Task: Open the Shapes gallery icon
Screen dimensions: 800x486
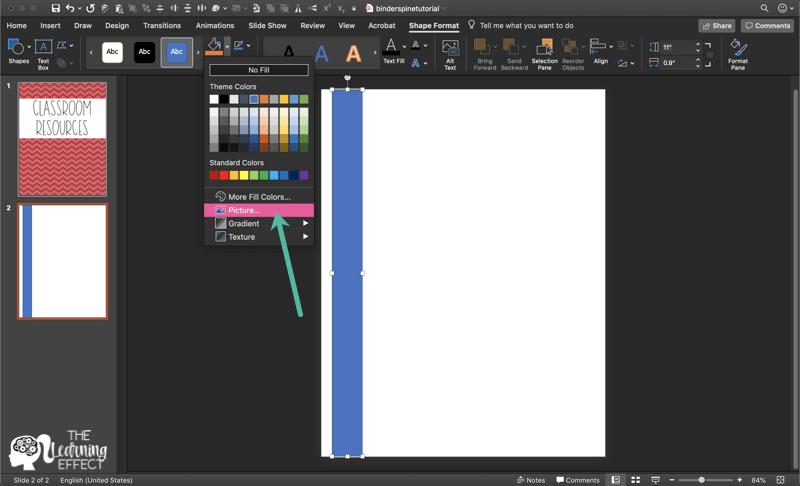Action: click(16, 47)
